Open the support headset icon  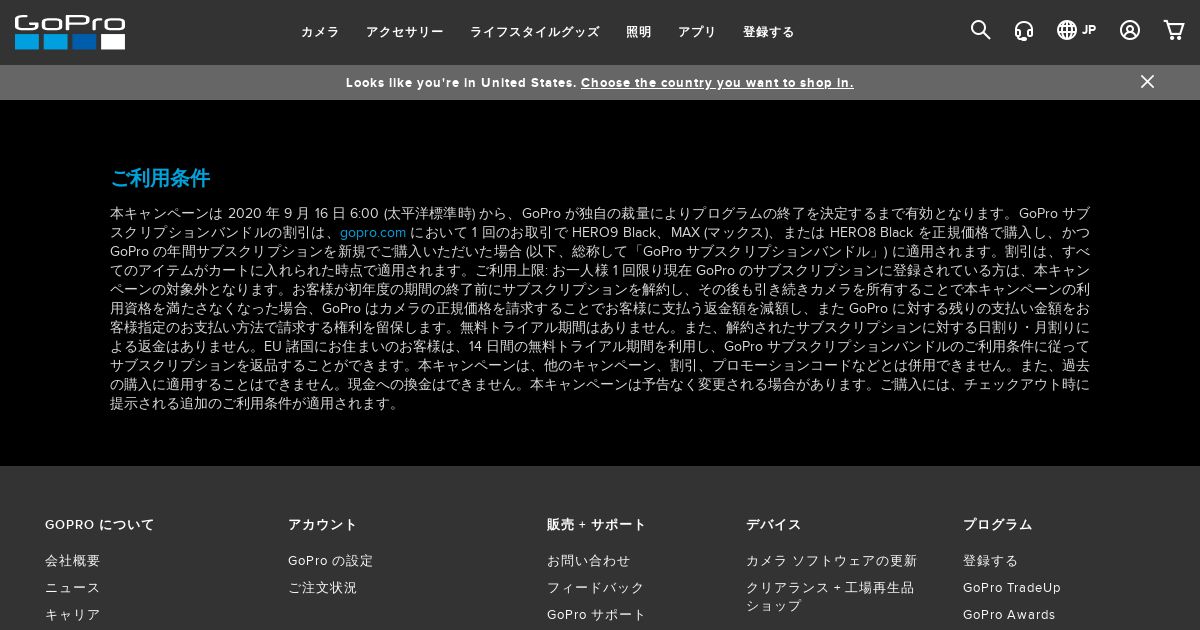(1024, 30)
